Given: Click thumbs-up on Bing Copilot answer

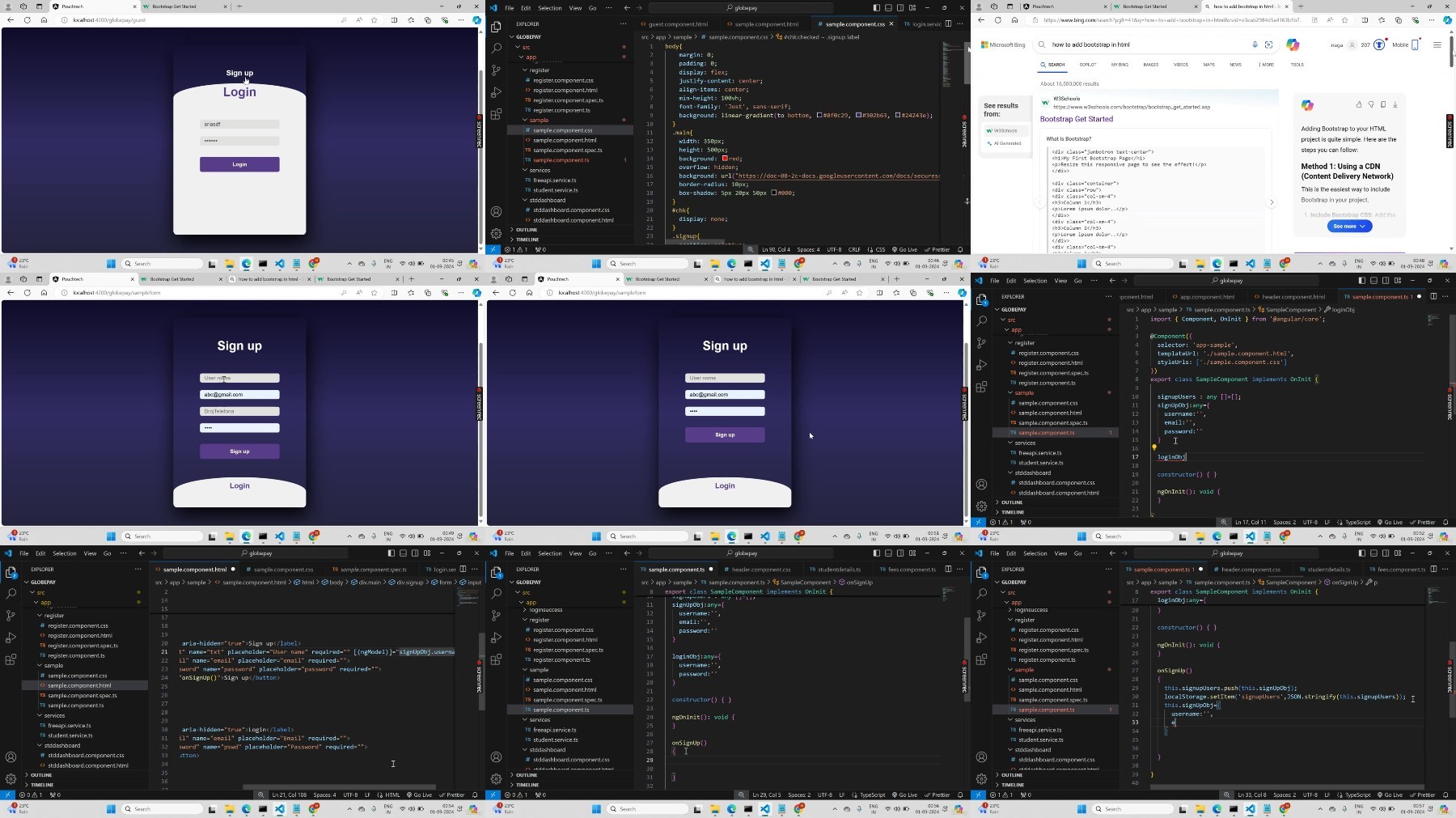Looking at the screenshot, I should (x=1359, y=104).
